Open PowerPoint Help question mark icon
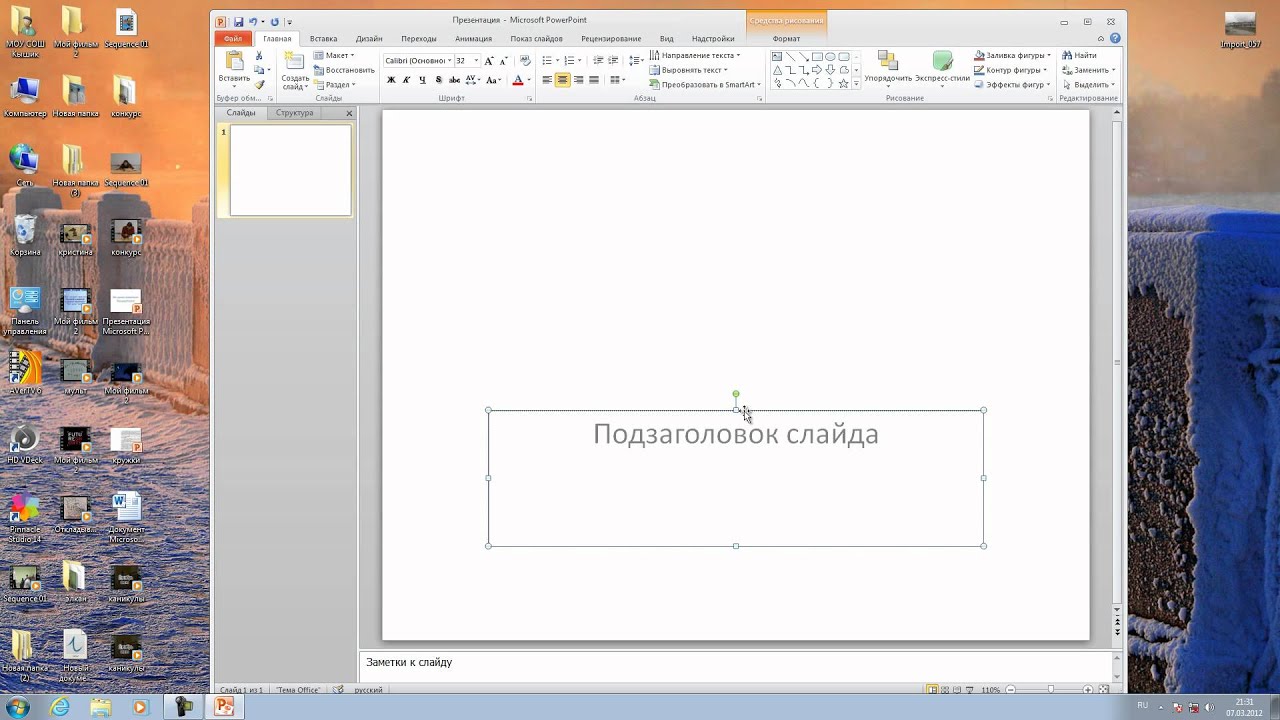1280x720 pixels. (x=1116, y=38)
